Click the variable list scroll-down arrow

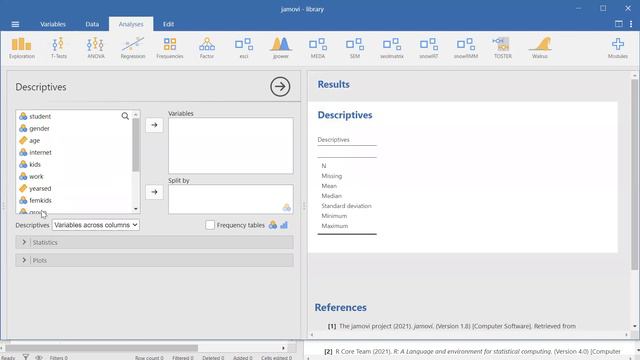coord(136,209)
